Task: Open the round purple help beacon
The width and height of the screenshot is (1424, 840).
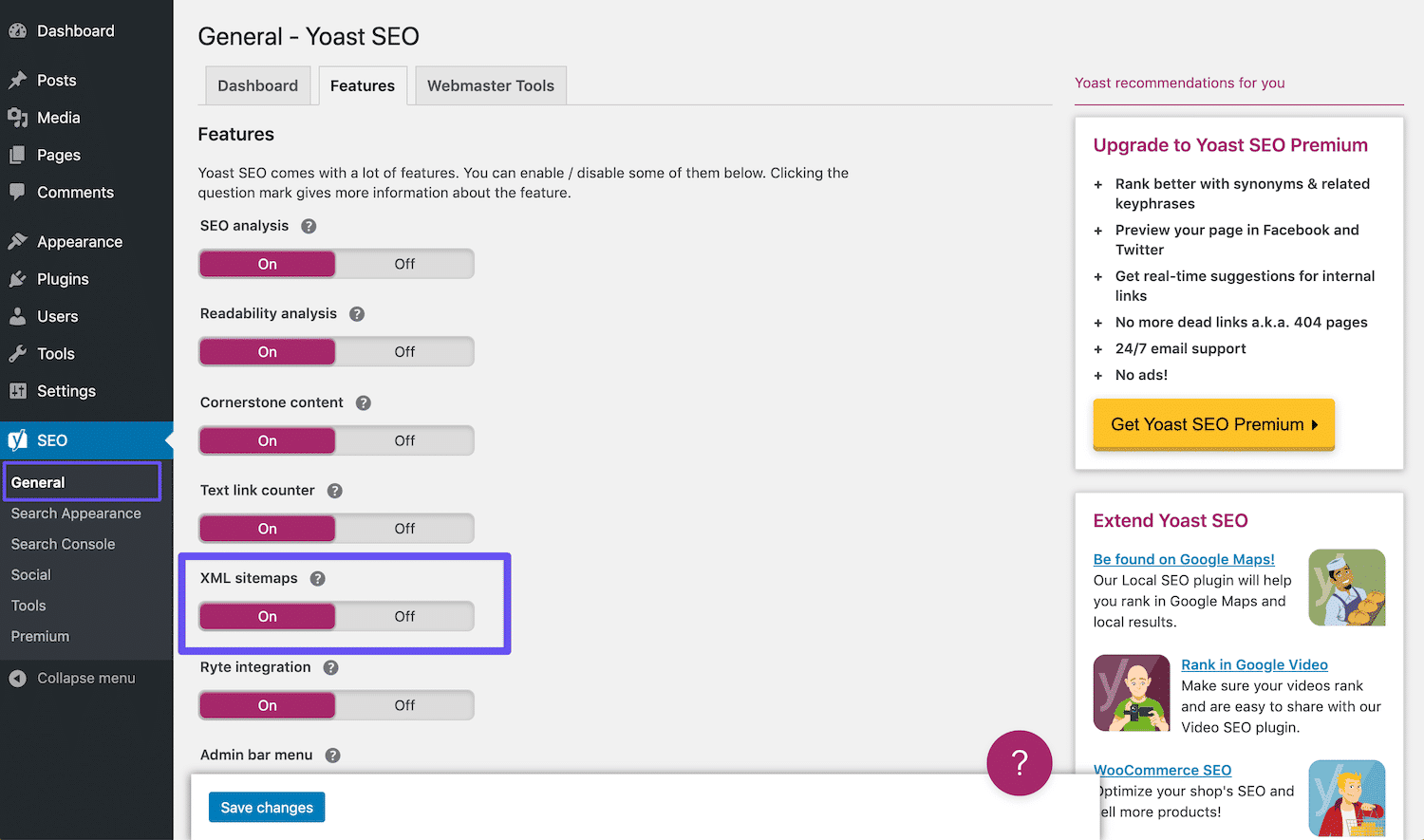Action: 1020,763
